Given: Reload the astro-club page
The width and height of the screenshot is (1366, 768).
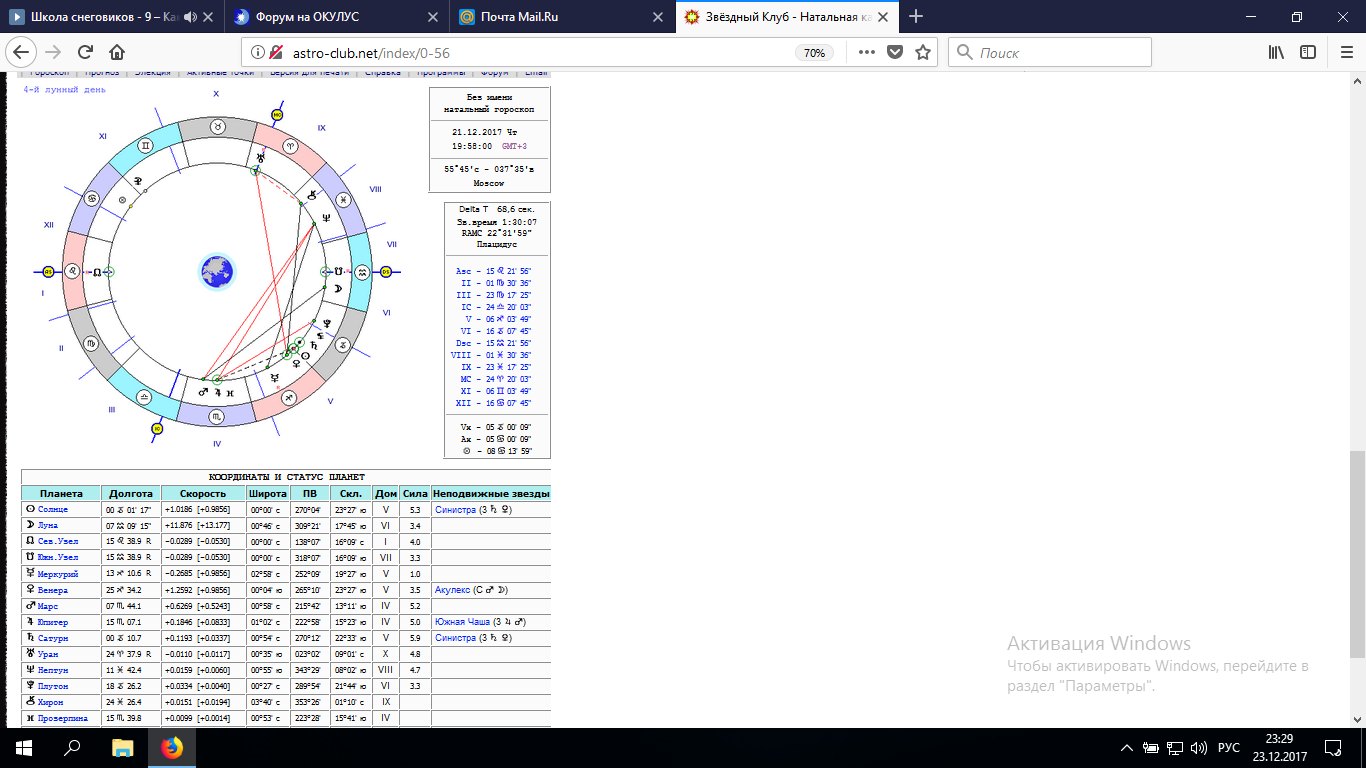Looking at the screenshot, I should (x=85, y=52).
